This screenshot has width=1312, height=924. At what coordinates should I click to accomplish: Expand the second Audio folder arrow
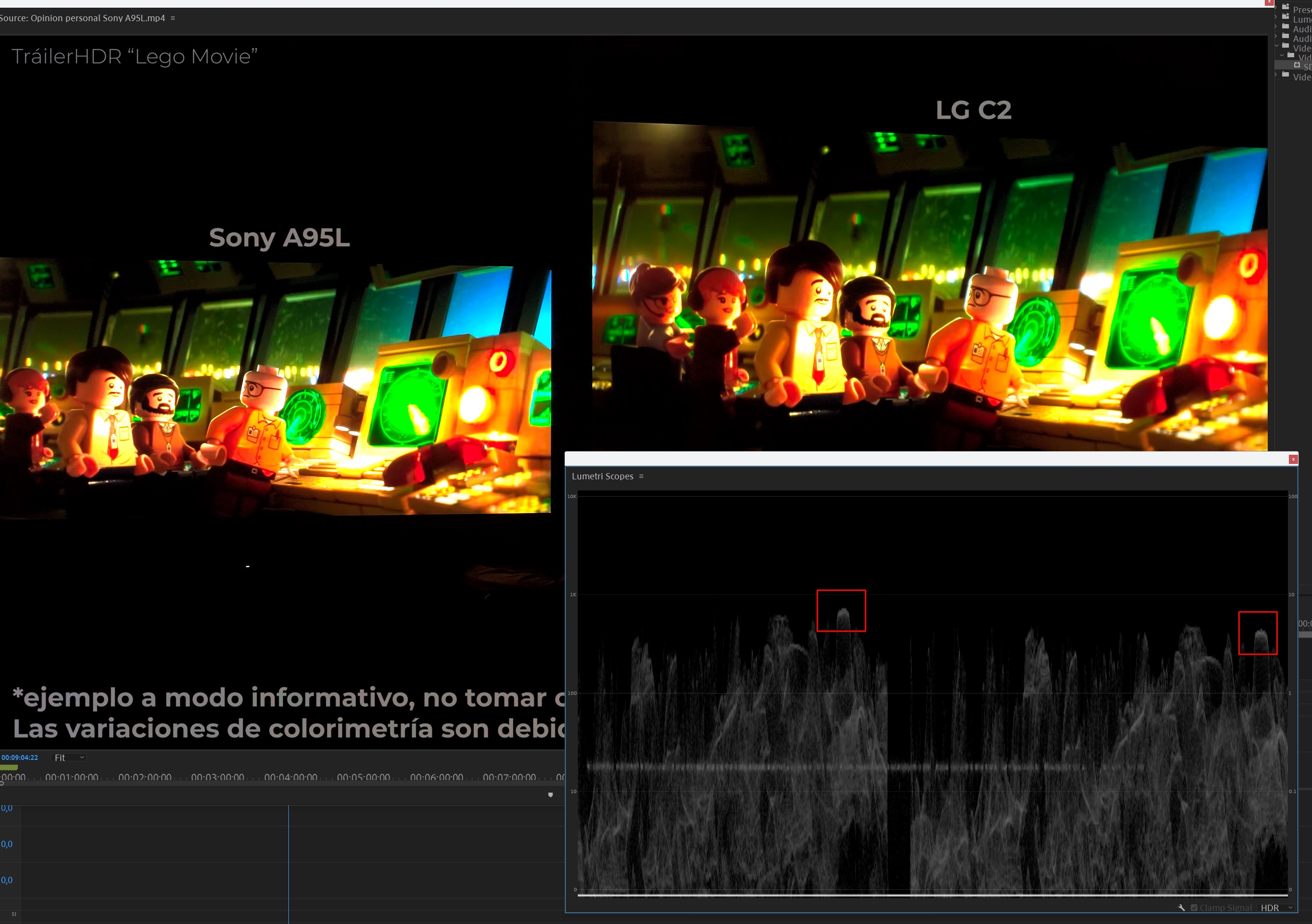coord(1275,37)
